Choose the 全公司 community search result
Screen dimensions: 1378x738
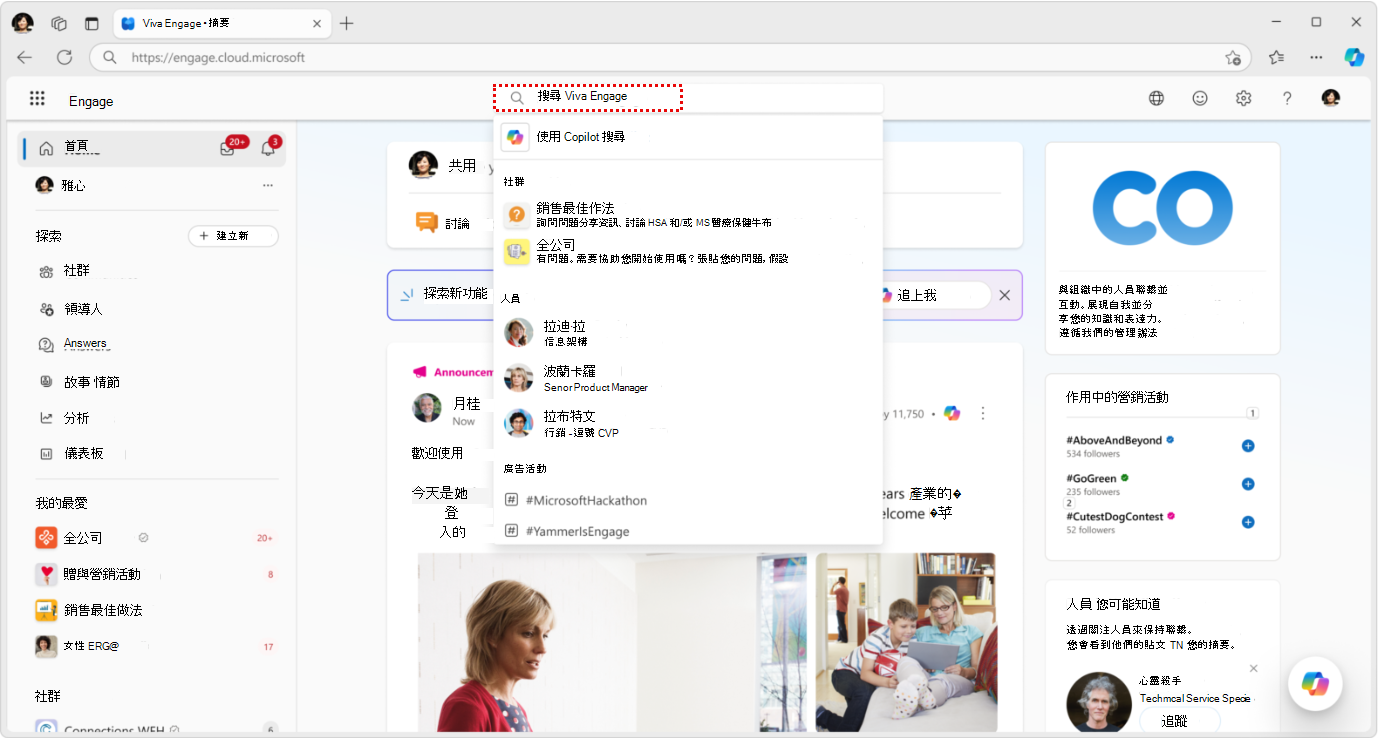[688, 251]
